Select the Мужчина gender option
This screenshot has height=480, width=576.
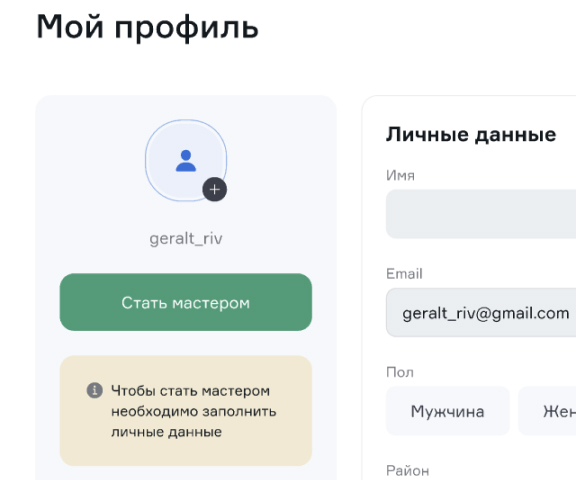(447, 411)
